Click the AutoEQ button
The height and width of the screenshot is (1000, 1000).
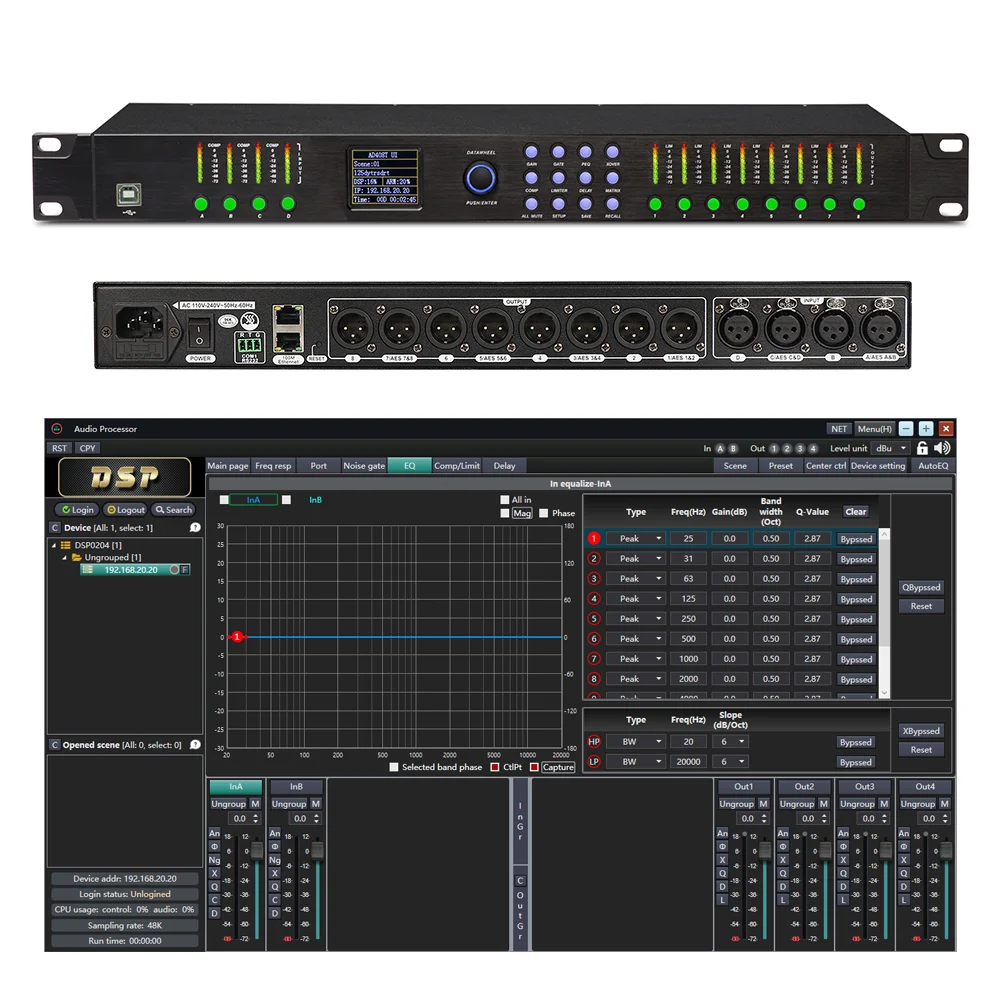click(x=932, y=466)
